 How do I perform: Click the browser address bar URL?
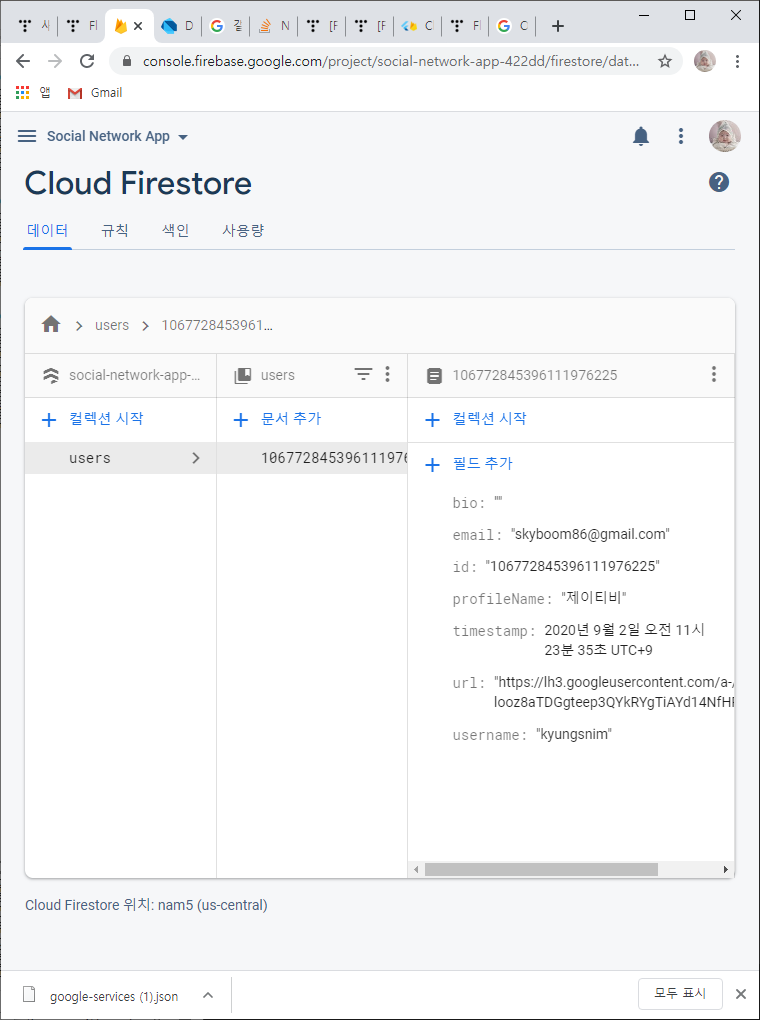(390, 61)
